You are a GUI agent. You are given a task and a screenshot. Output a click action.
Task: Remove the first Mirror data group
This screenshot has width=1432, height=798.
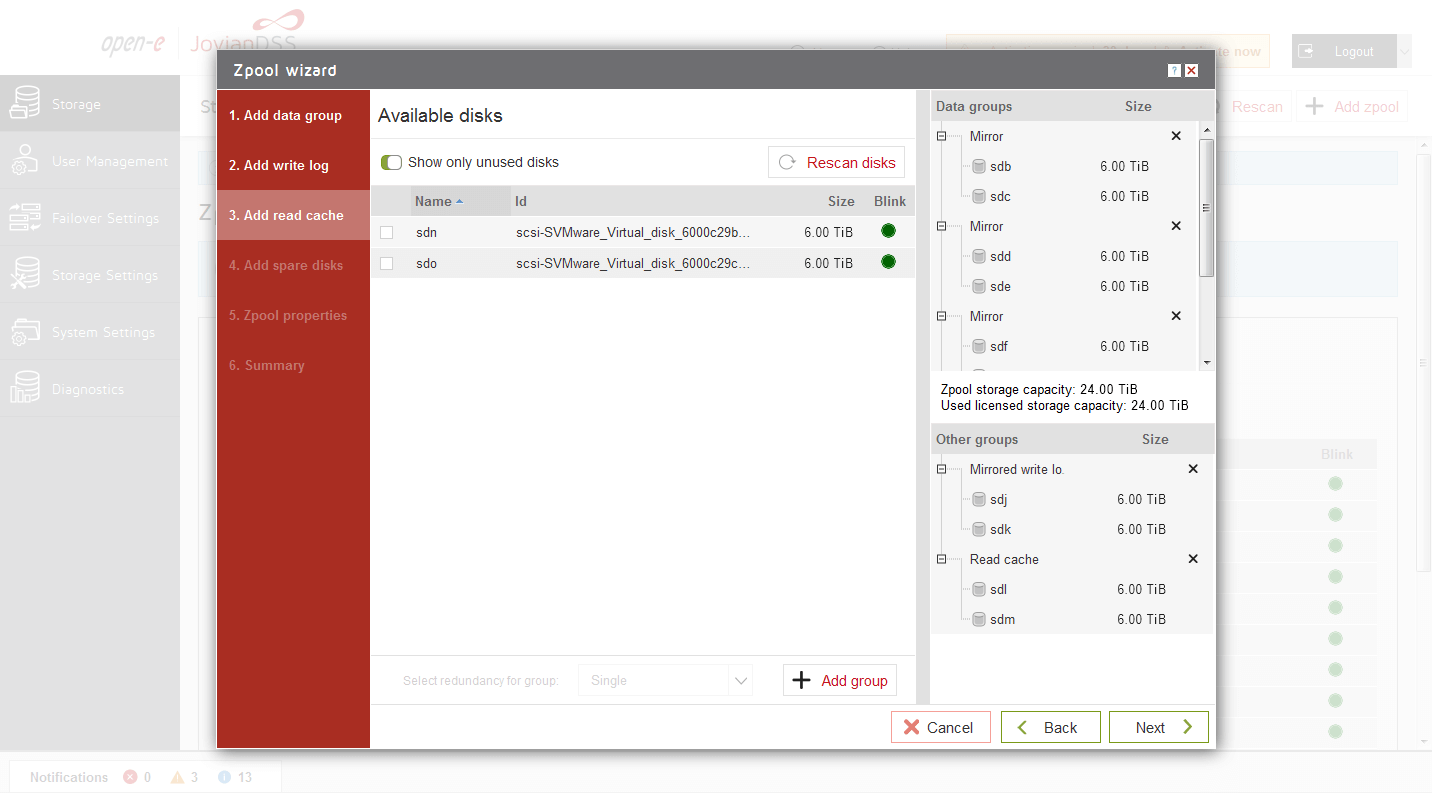1176,136
